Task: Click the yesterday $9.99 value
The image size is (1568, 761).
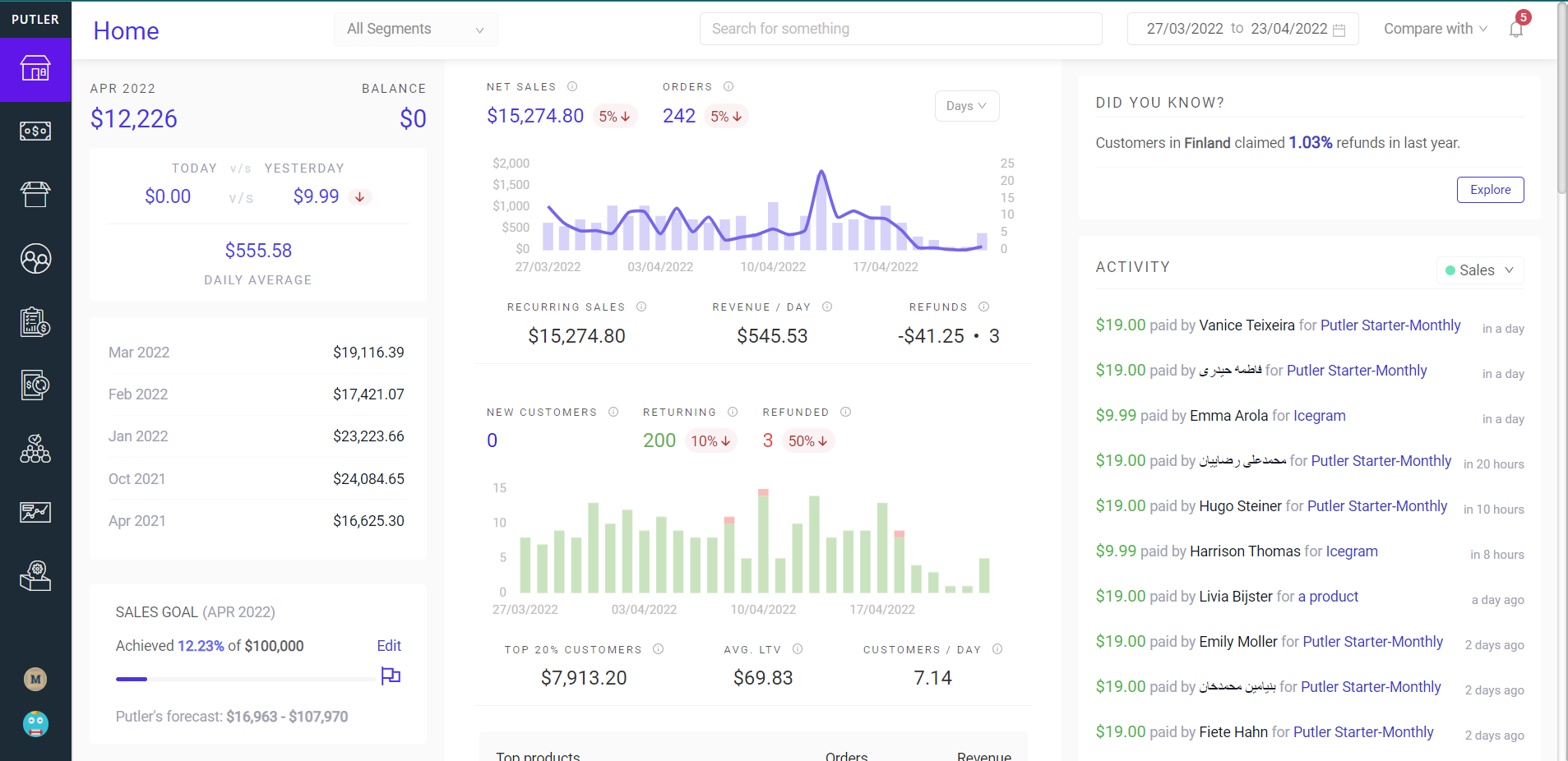Action: pyautogui.click(x=317, y=196)
